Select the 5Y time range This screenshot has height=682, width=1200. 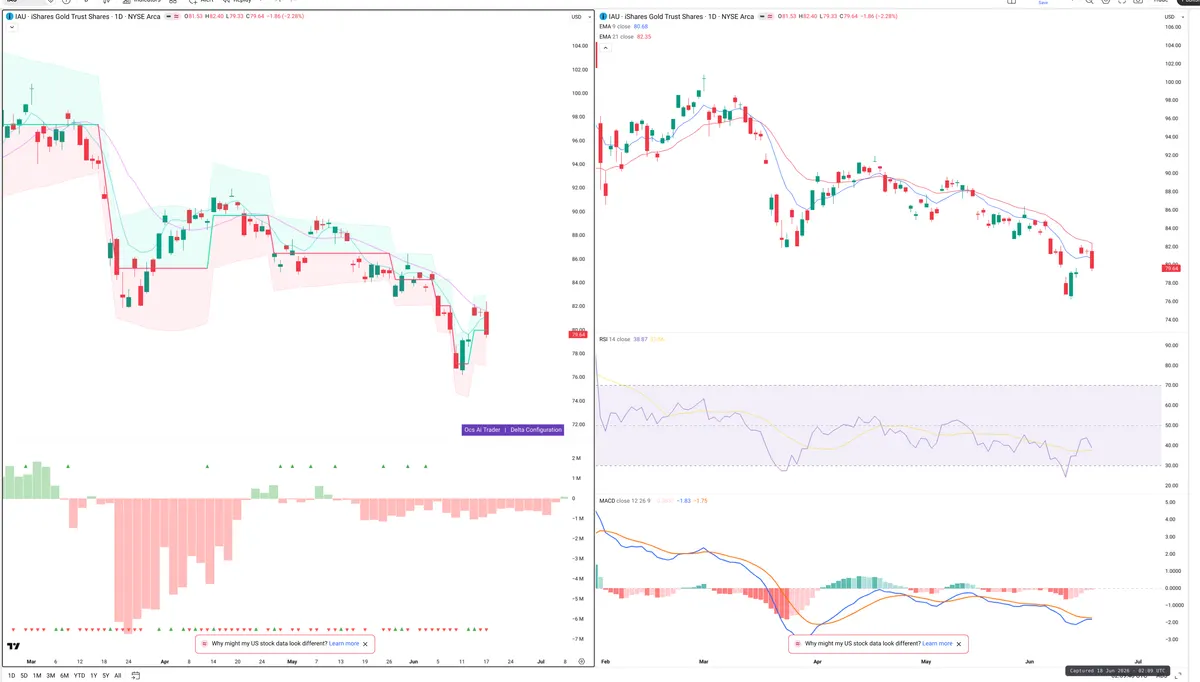(105, 675)
